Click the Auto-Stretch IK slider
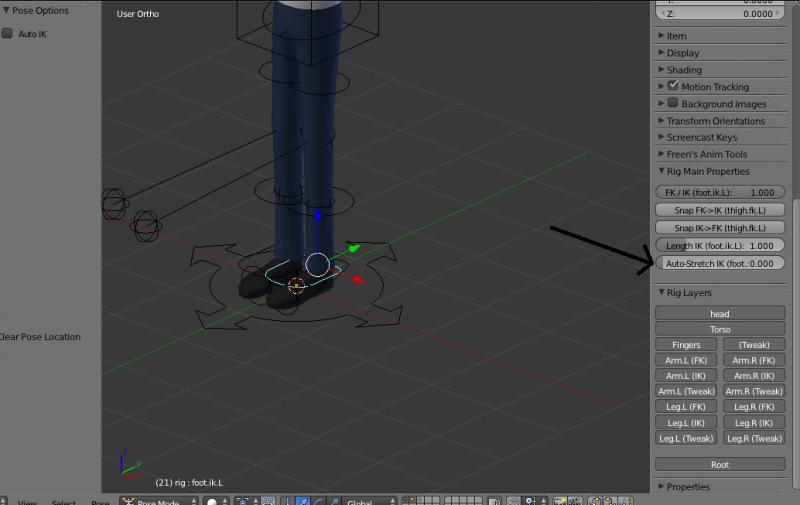This screenshot has width=800, height=505. click(720, 263)
